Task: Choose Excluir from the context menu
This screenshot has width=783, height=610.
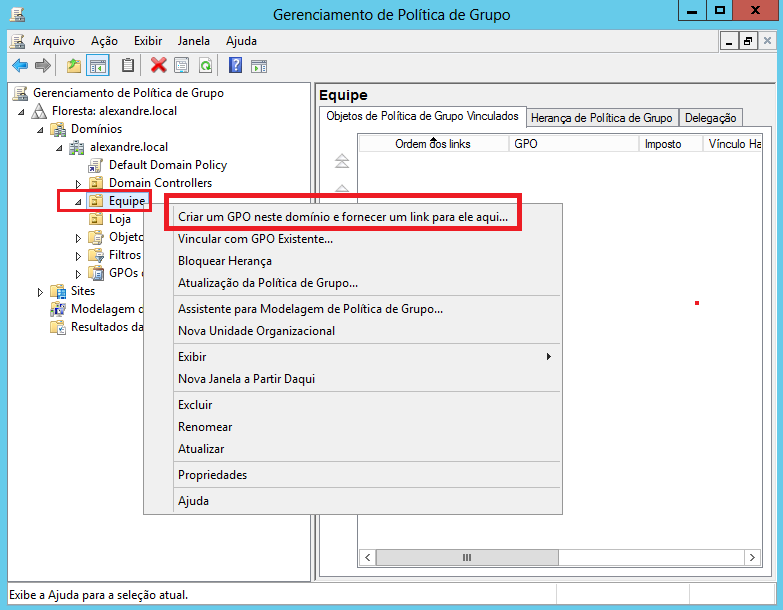Action: 367,405
